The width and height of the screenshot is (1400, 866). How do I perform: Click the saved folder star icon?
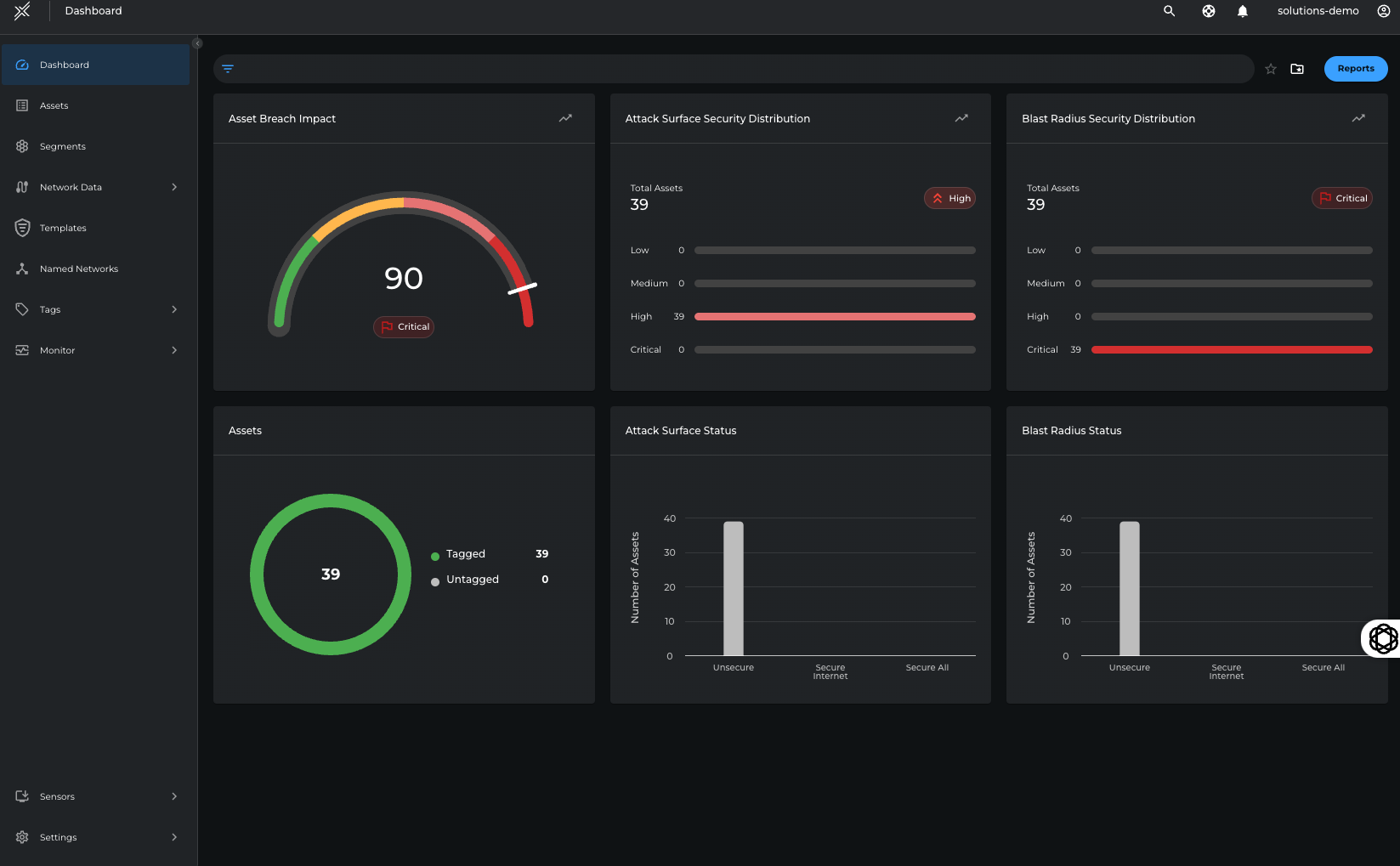pos(1297,69)
